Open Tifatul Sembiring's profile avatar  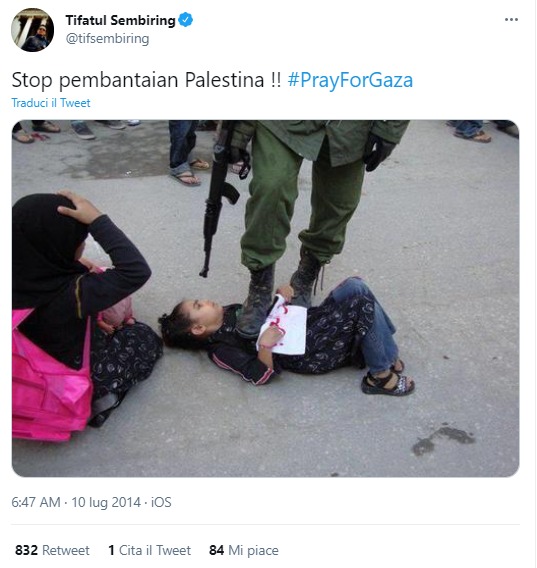[x=33, y=30]
